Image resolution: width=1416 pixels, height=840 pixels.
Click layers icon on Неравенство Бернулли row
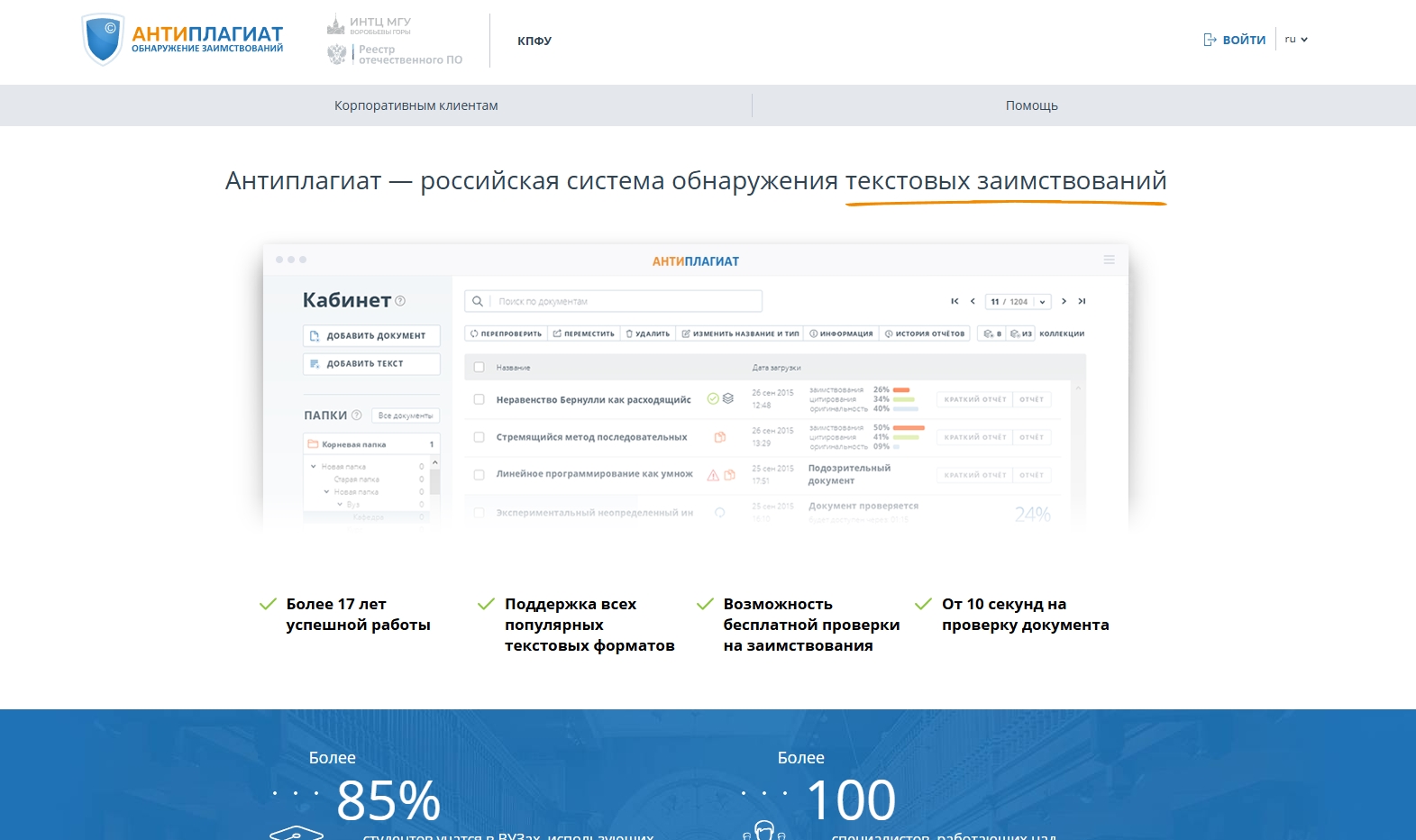728,398
